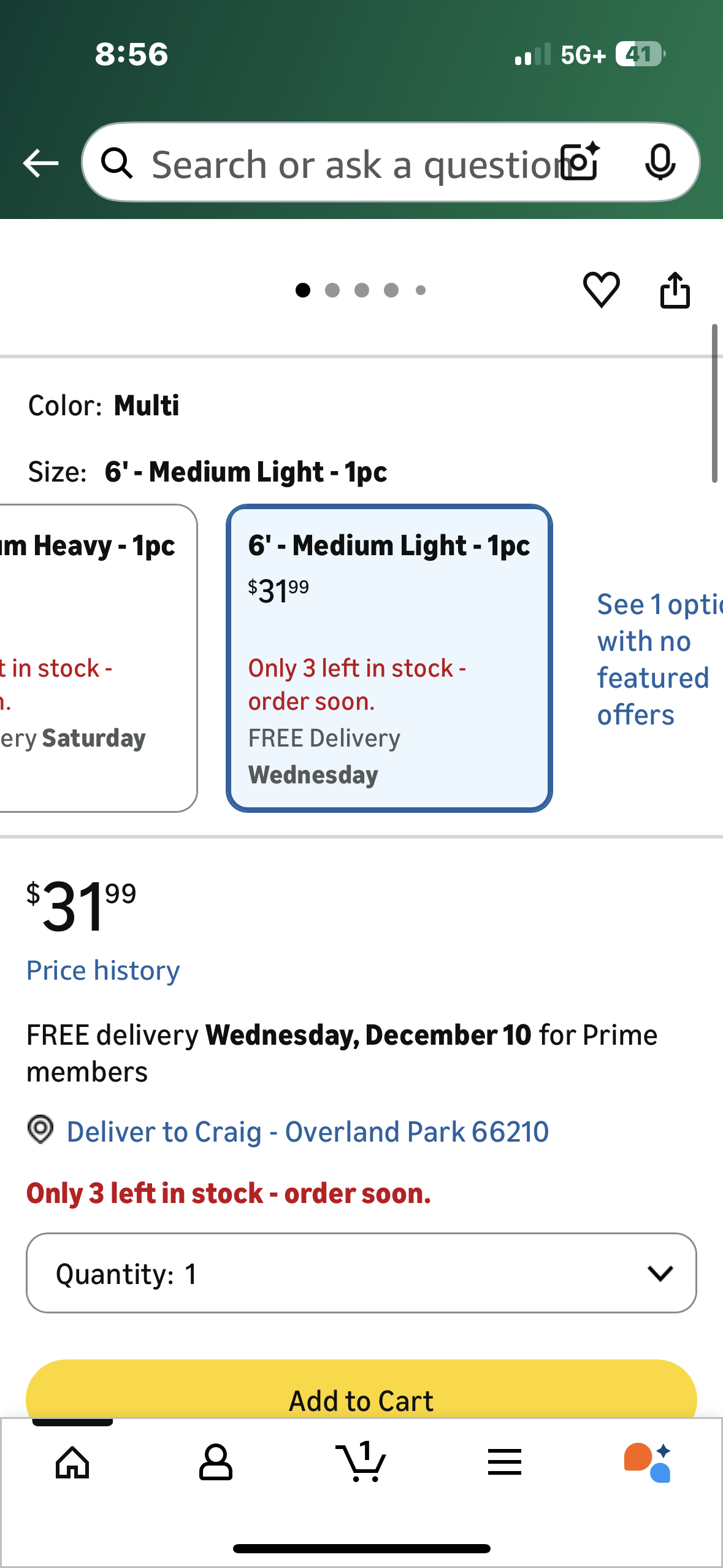The width and height of the screenshot is (723, 1568).
Task: Tap the share icon
Action: (x=675, y=290)
